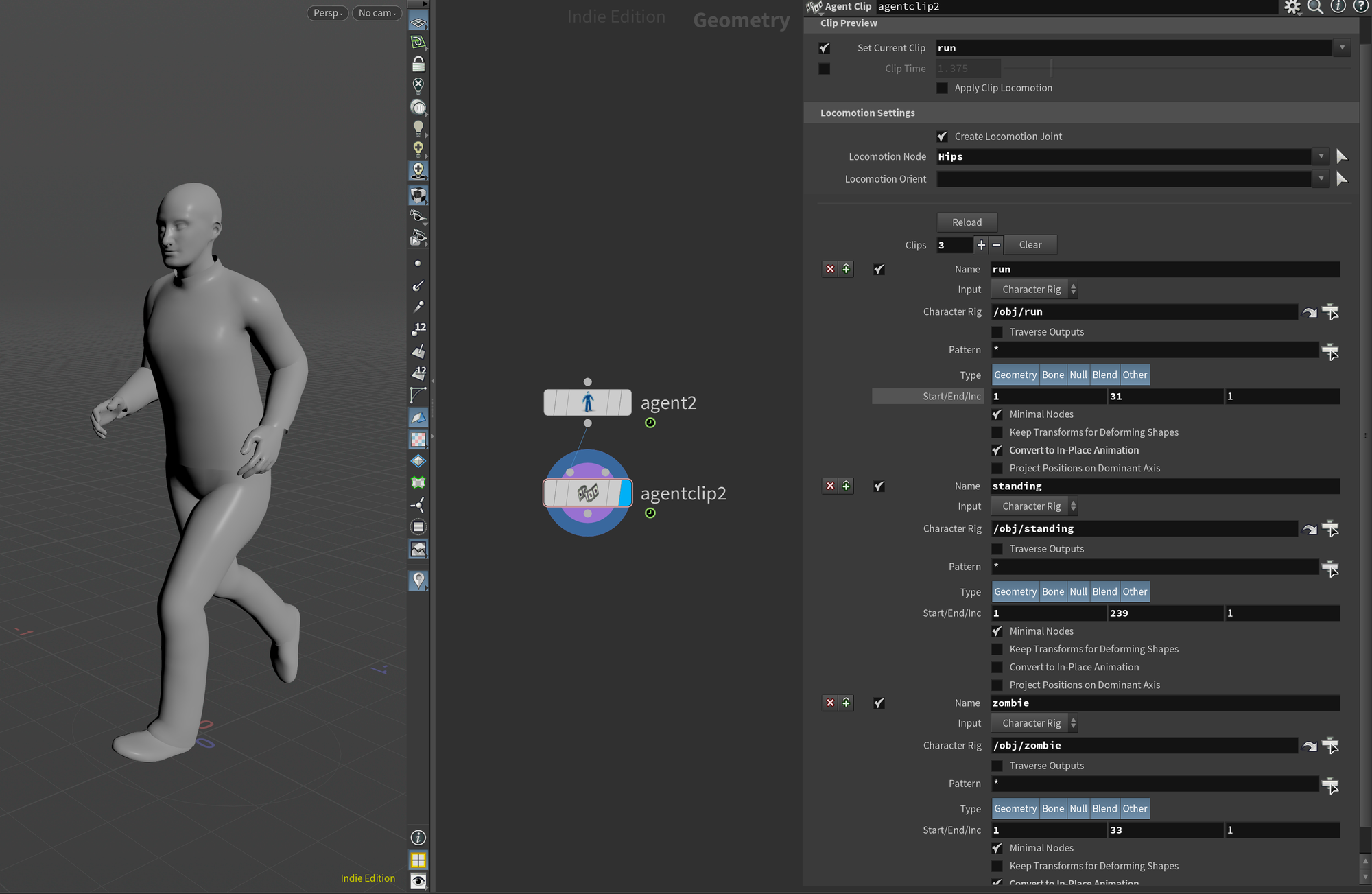The width and height of the screenshot is (1372, 894).
Task: Toggle the Geometry type for run clip
Action: [1015, 375]
